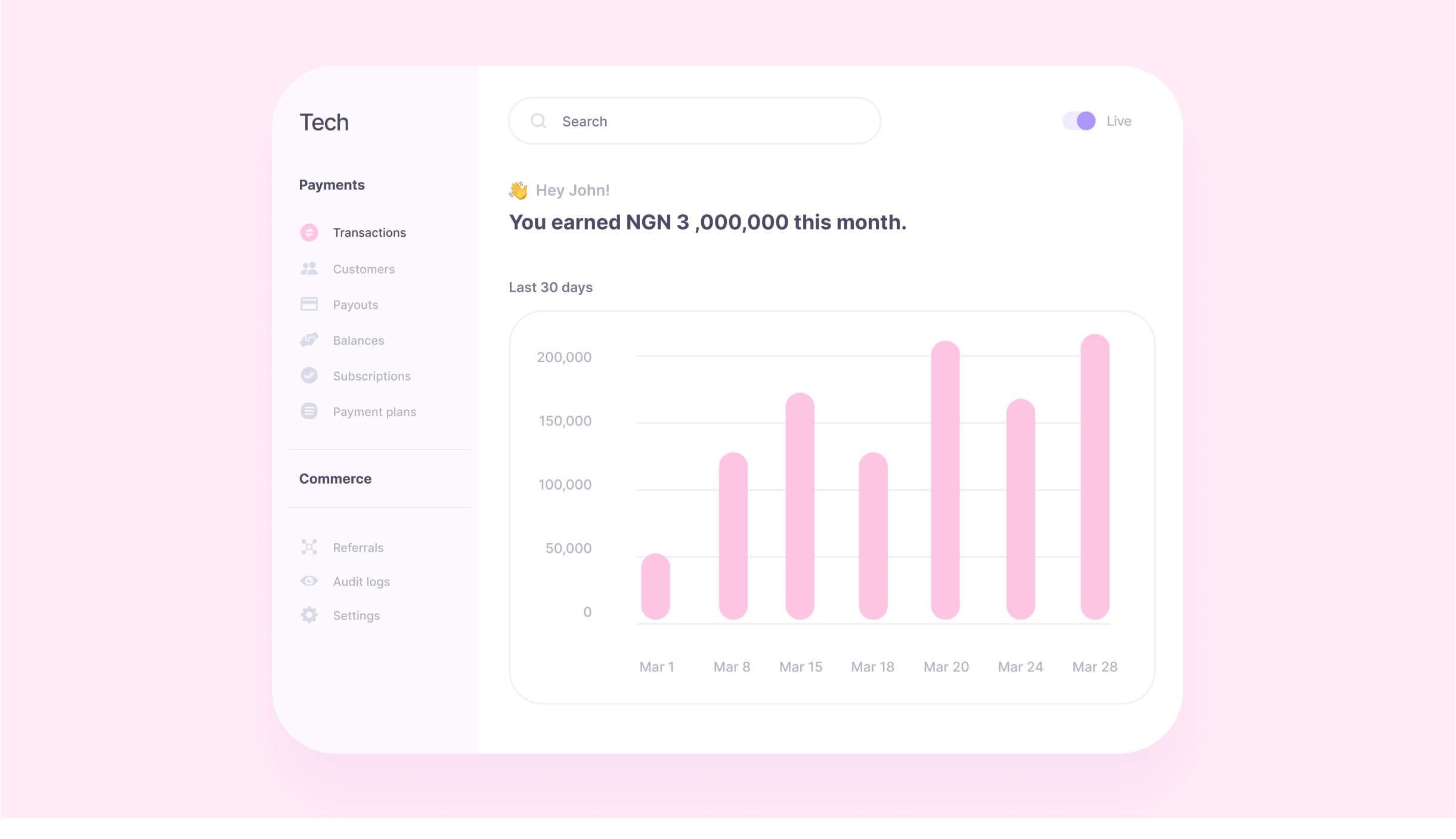
Task: Open Settings with the gear icon
Action: pos(309,615)
